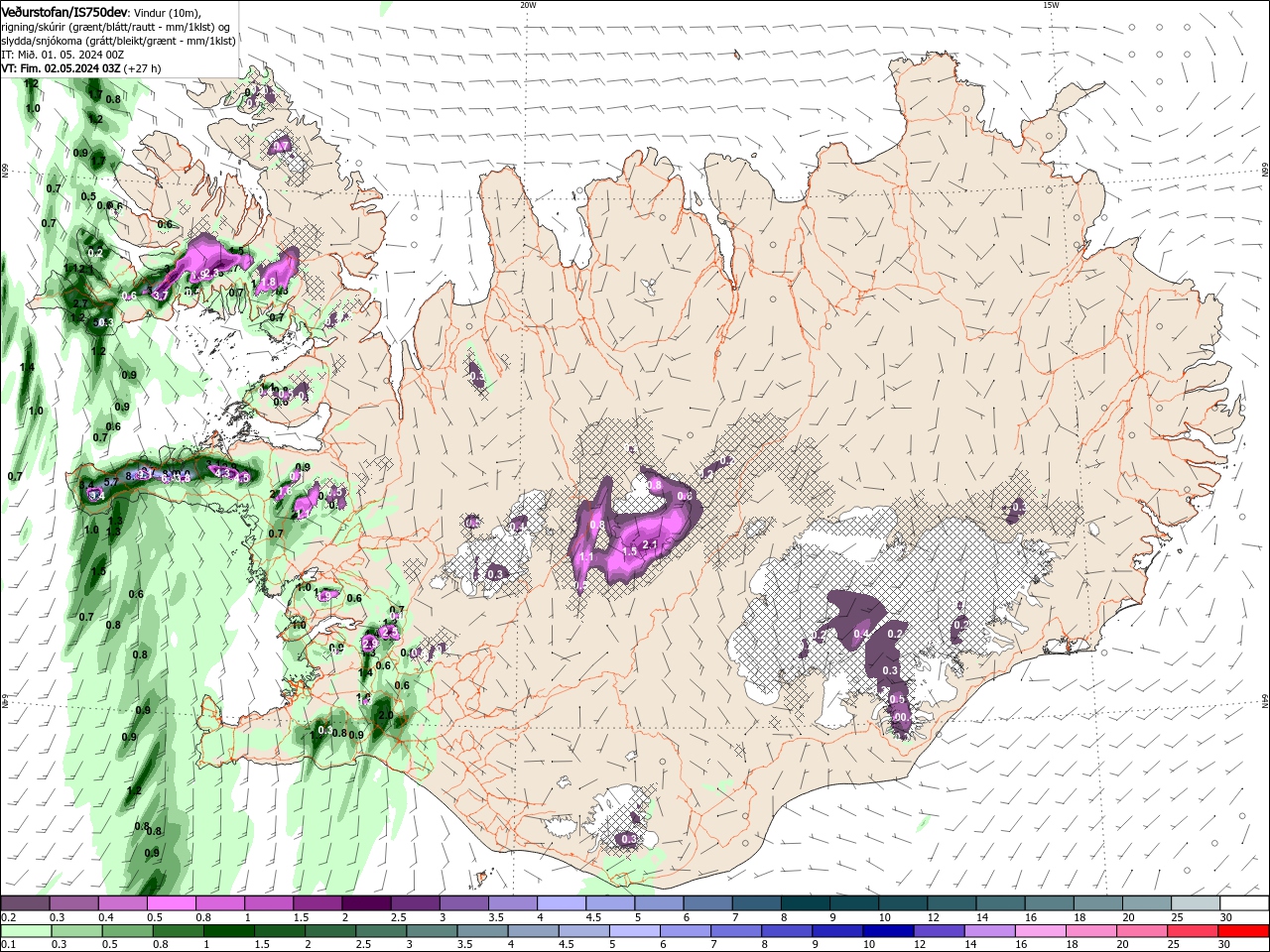The image size is (1270, 952).
Task: Choose the blue rain-scale swatch labeled 9
Action: click(x=837, y=931)
